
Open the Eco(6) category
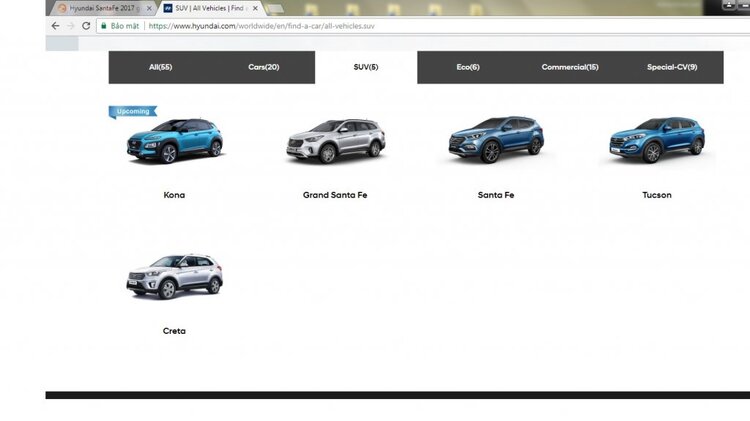pos(468,67)
